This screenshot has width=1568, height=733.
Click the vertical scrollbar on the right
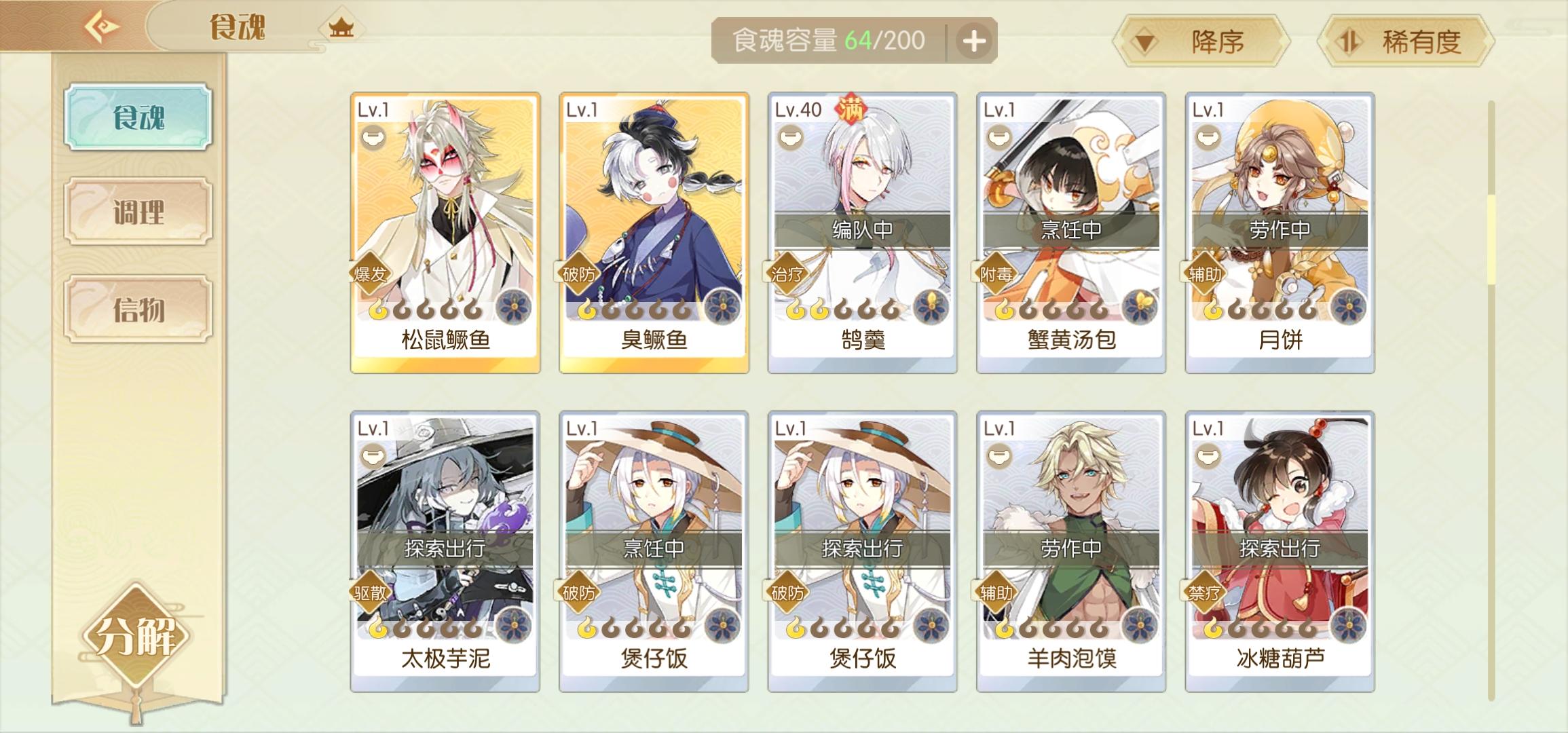(x=1491, y=400)
